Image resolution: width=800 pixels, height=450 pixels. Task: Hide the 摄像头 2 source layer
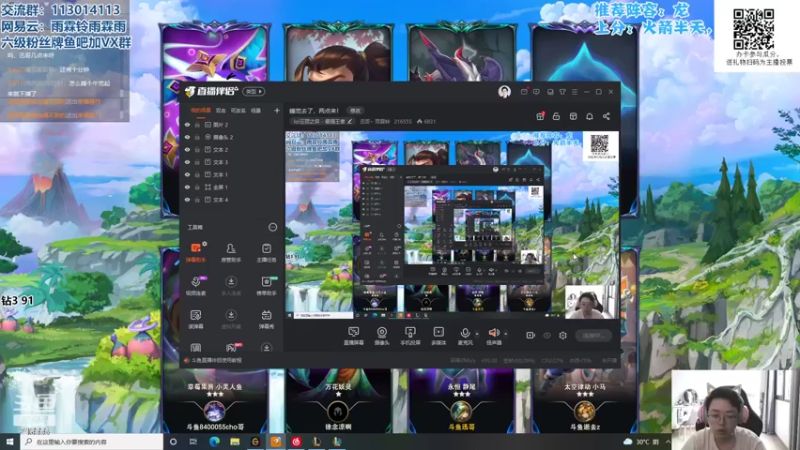coord(187,137)
